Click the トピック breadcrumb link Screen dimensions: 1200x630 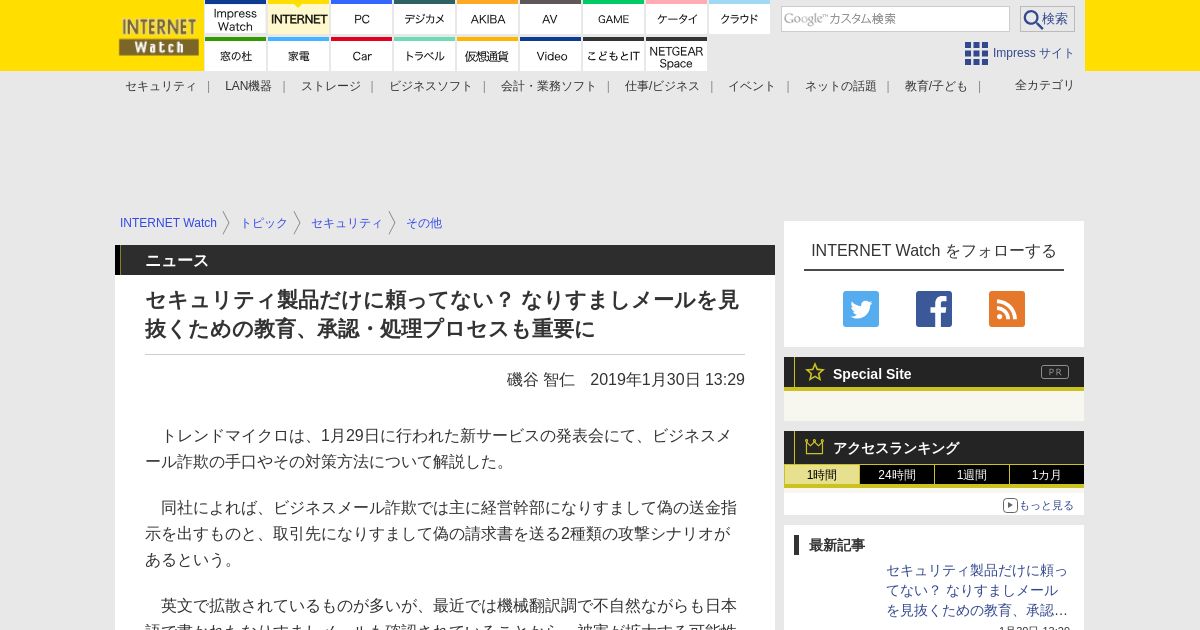264,223
